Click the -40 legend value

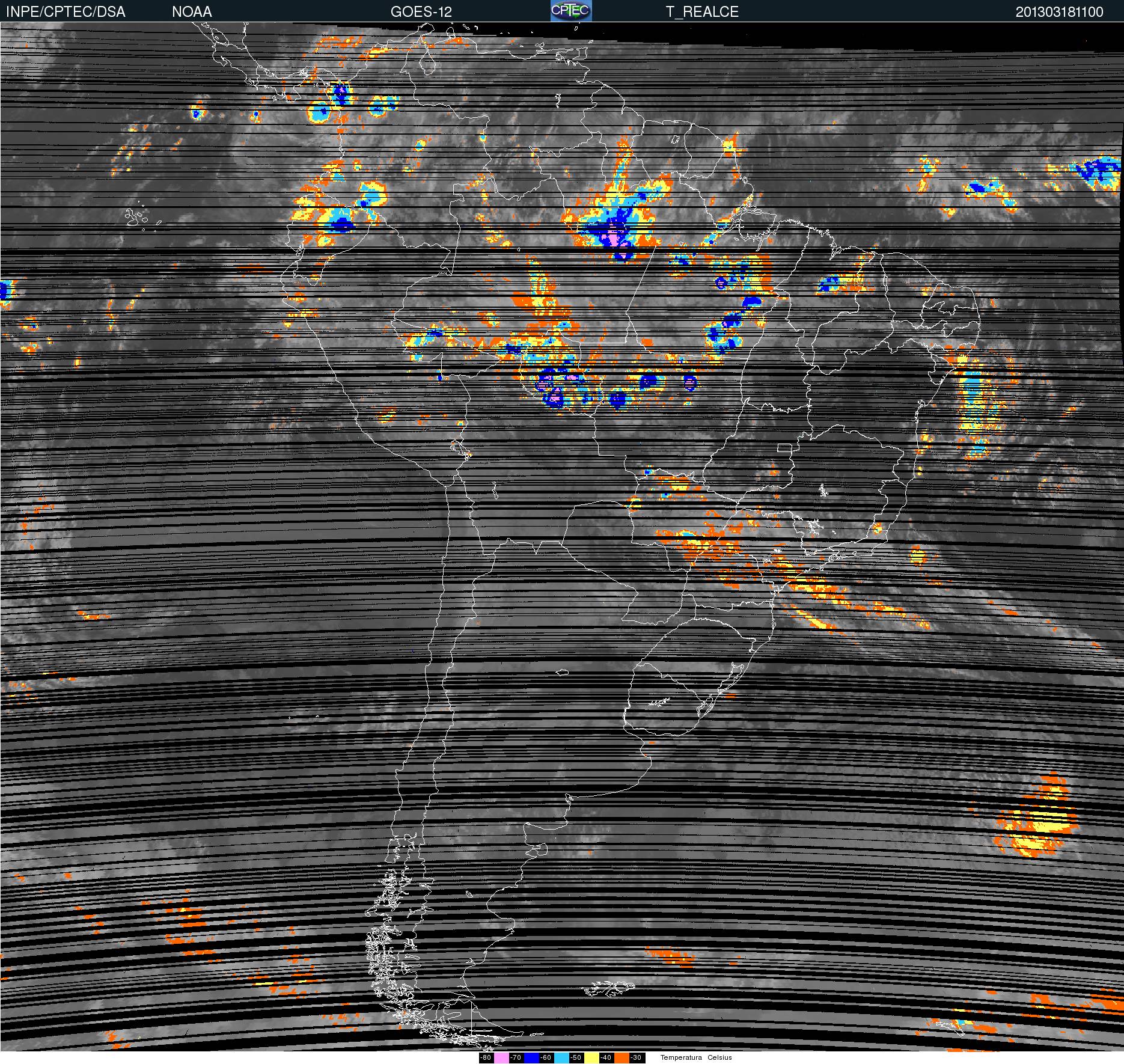coord(606,1057)
